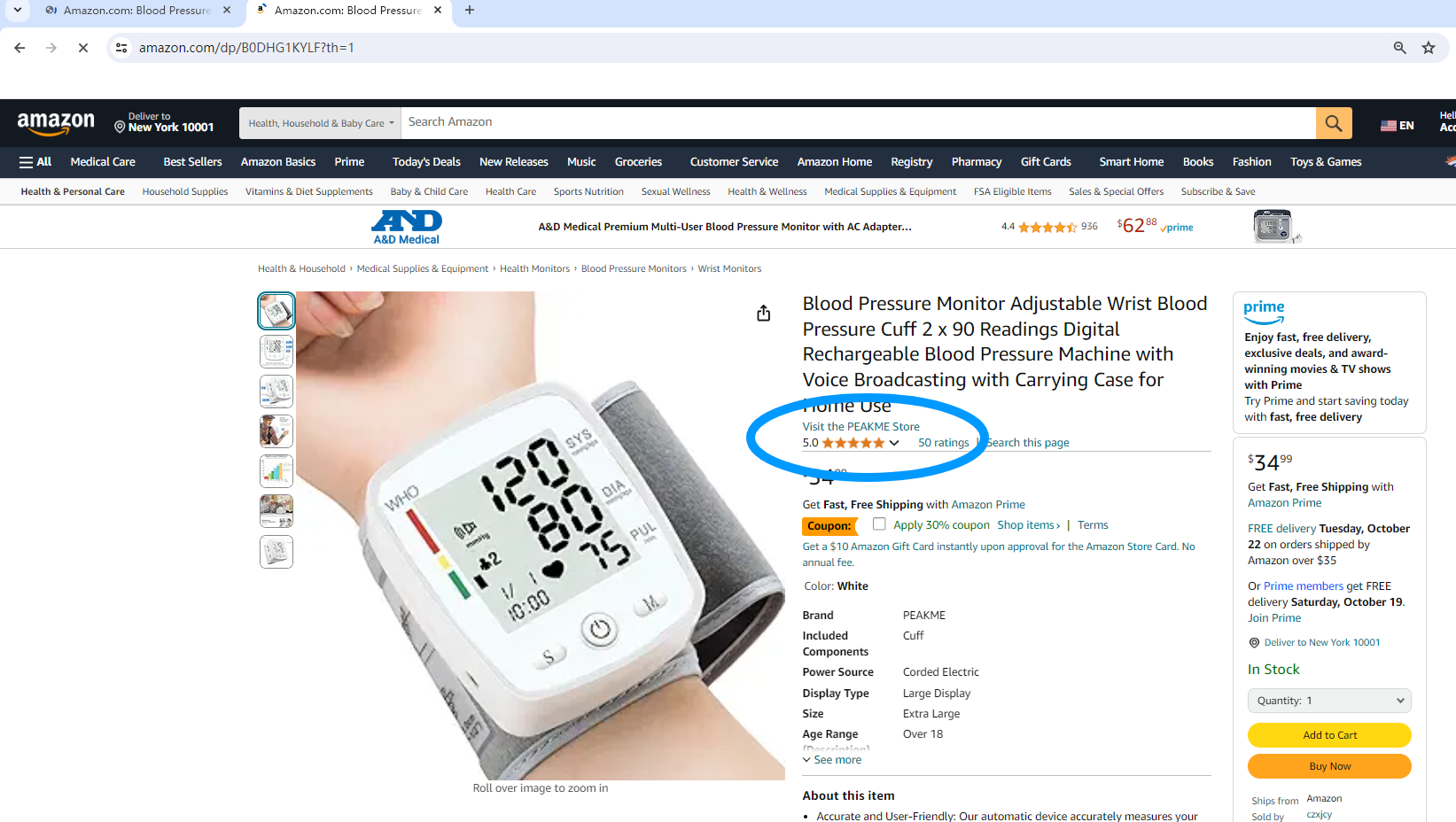
Task: Select the second product image thumbnail
Action: point(276,351)
